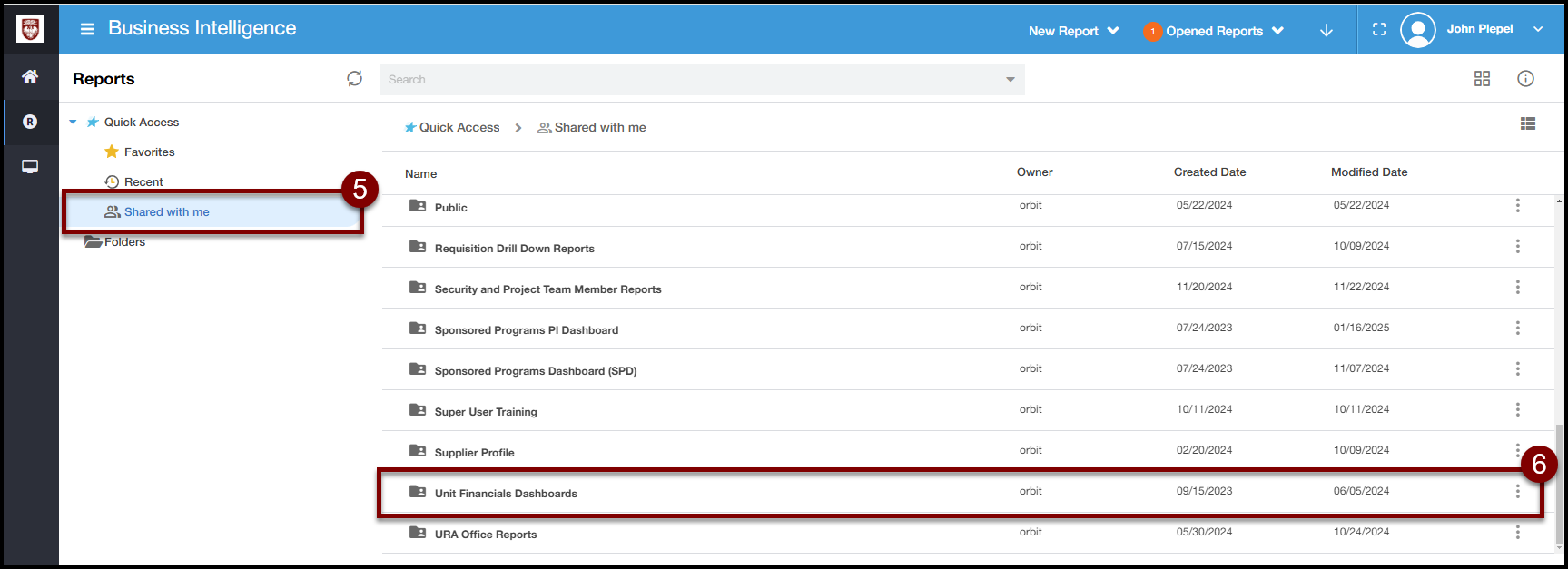
Task: Click in the Search field
Action: coord(690,80)
